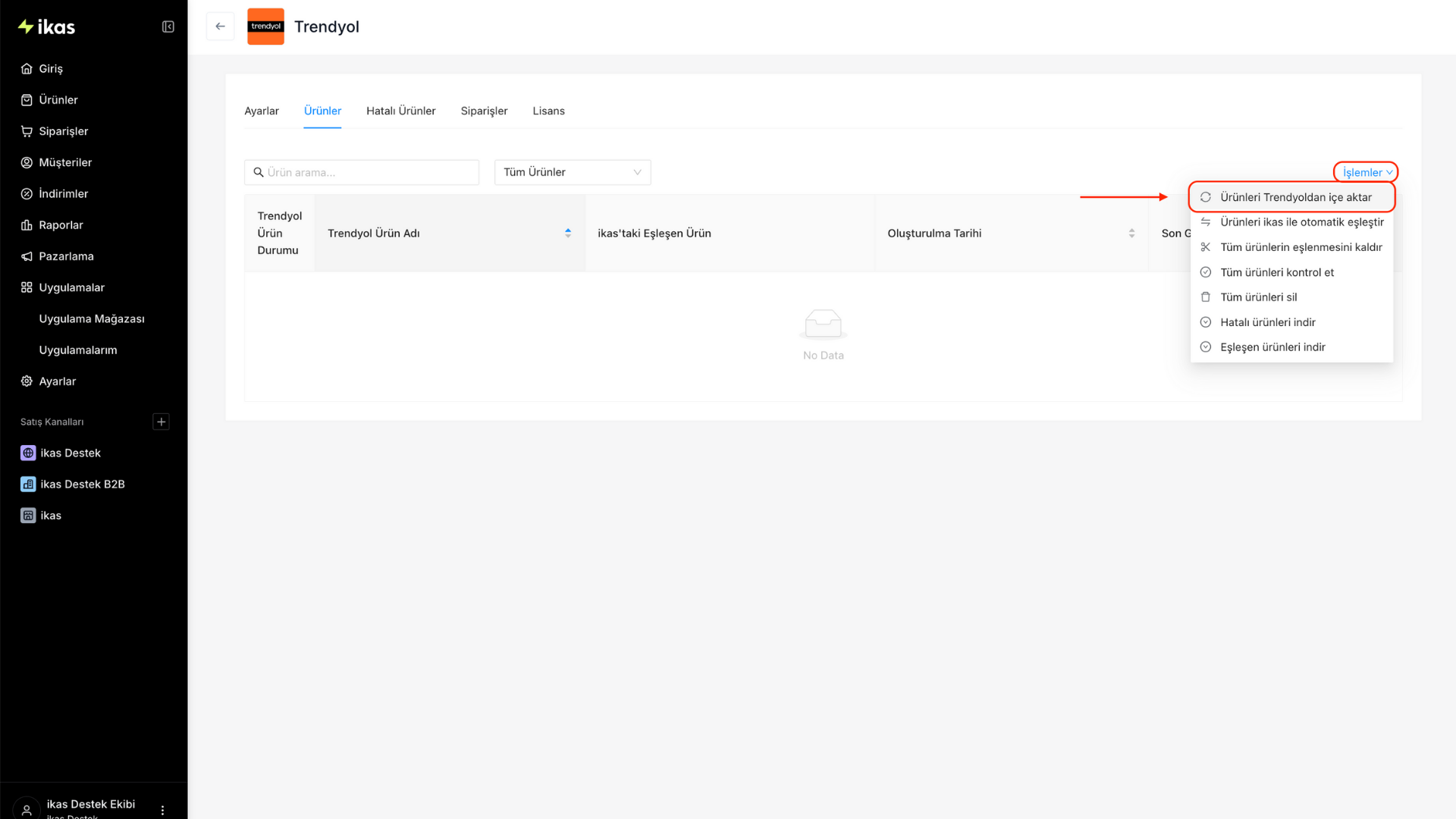Click the Trendyol Ürün Durumu column header
This screenshot has height=819, width=1456.
pyautogui.click(x=280, y=234)
